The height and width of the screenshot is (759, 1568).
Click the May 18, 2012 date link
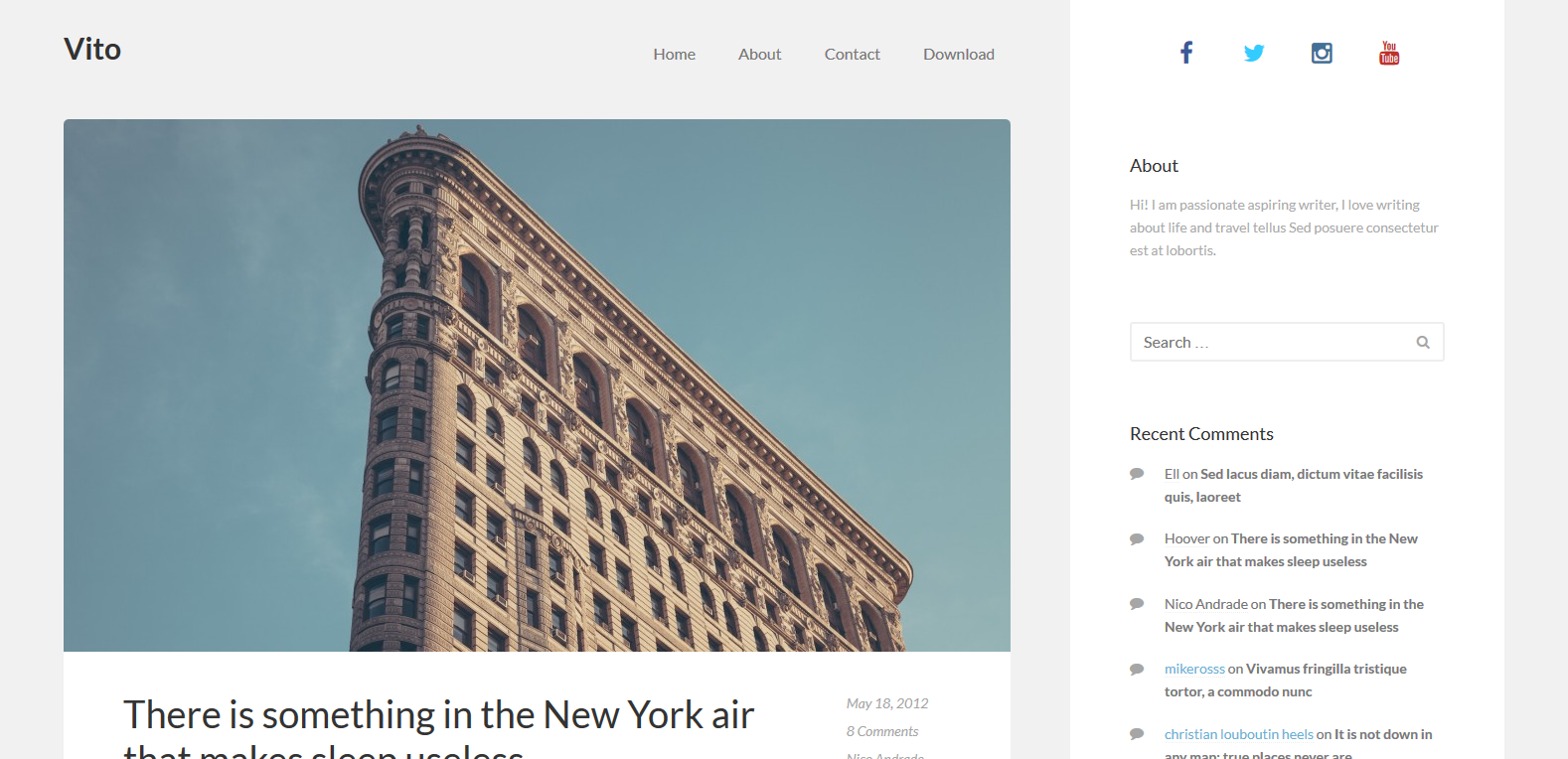point(886,703)
